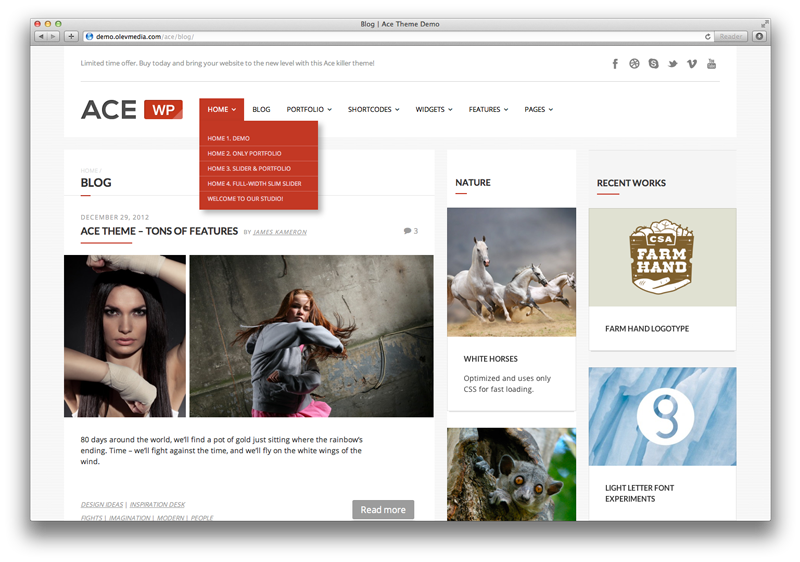Click the Blog page heading

pos(96,183)
